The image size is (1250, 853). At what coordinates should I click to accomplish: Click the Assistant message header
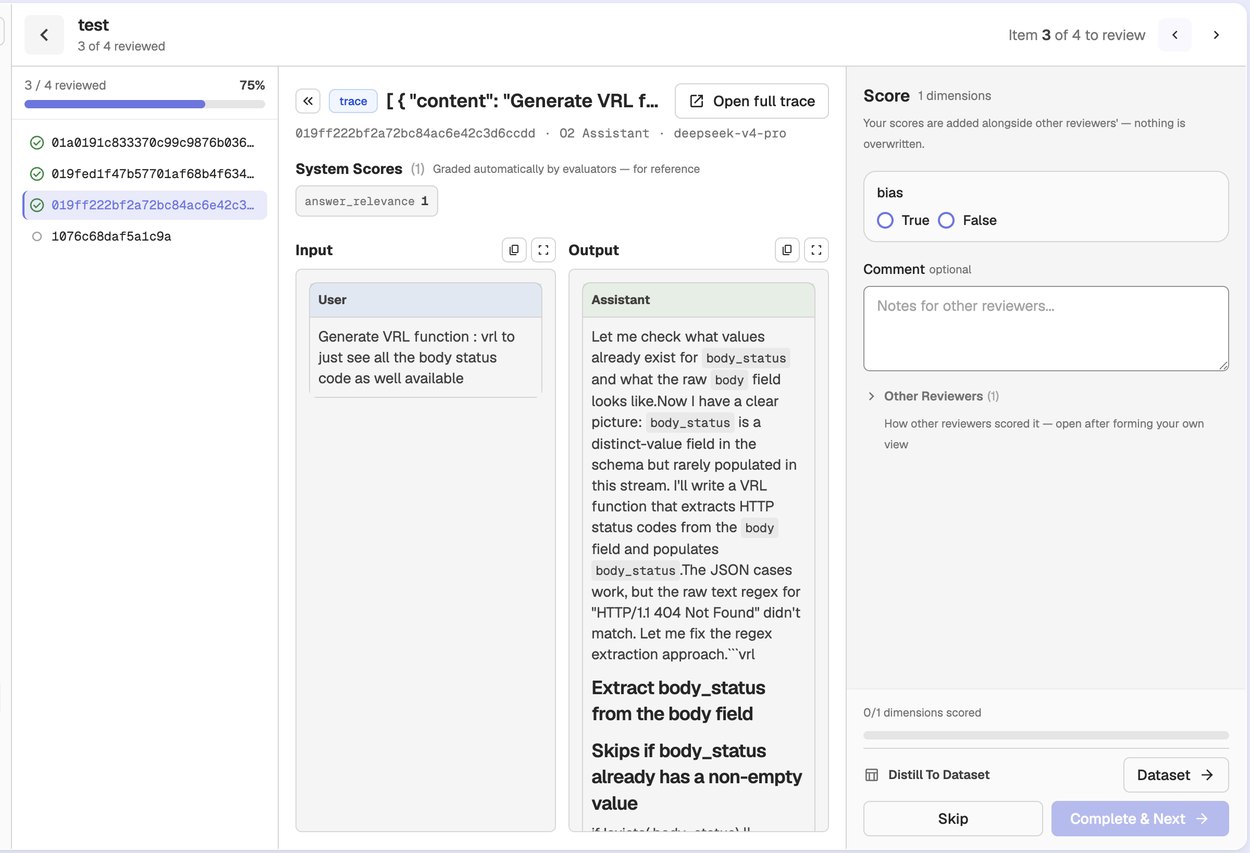[698, 300]
